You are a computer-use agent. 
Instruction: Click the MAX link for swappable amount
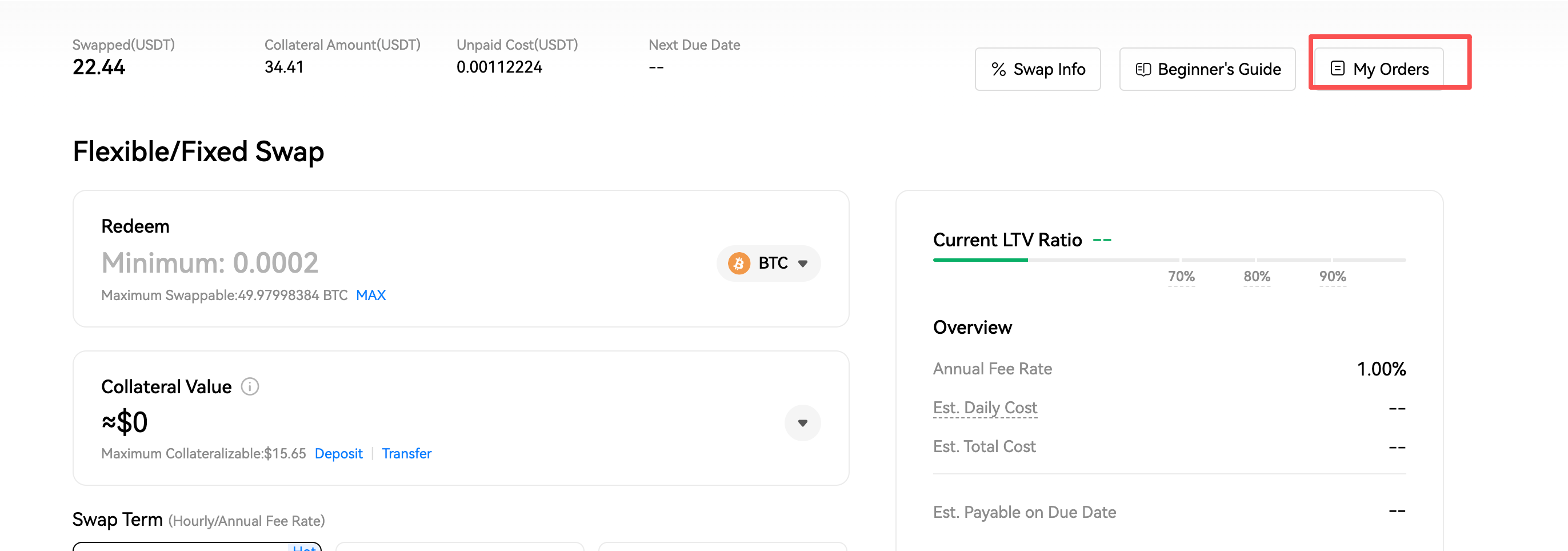(x=371, y=296)
